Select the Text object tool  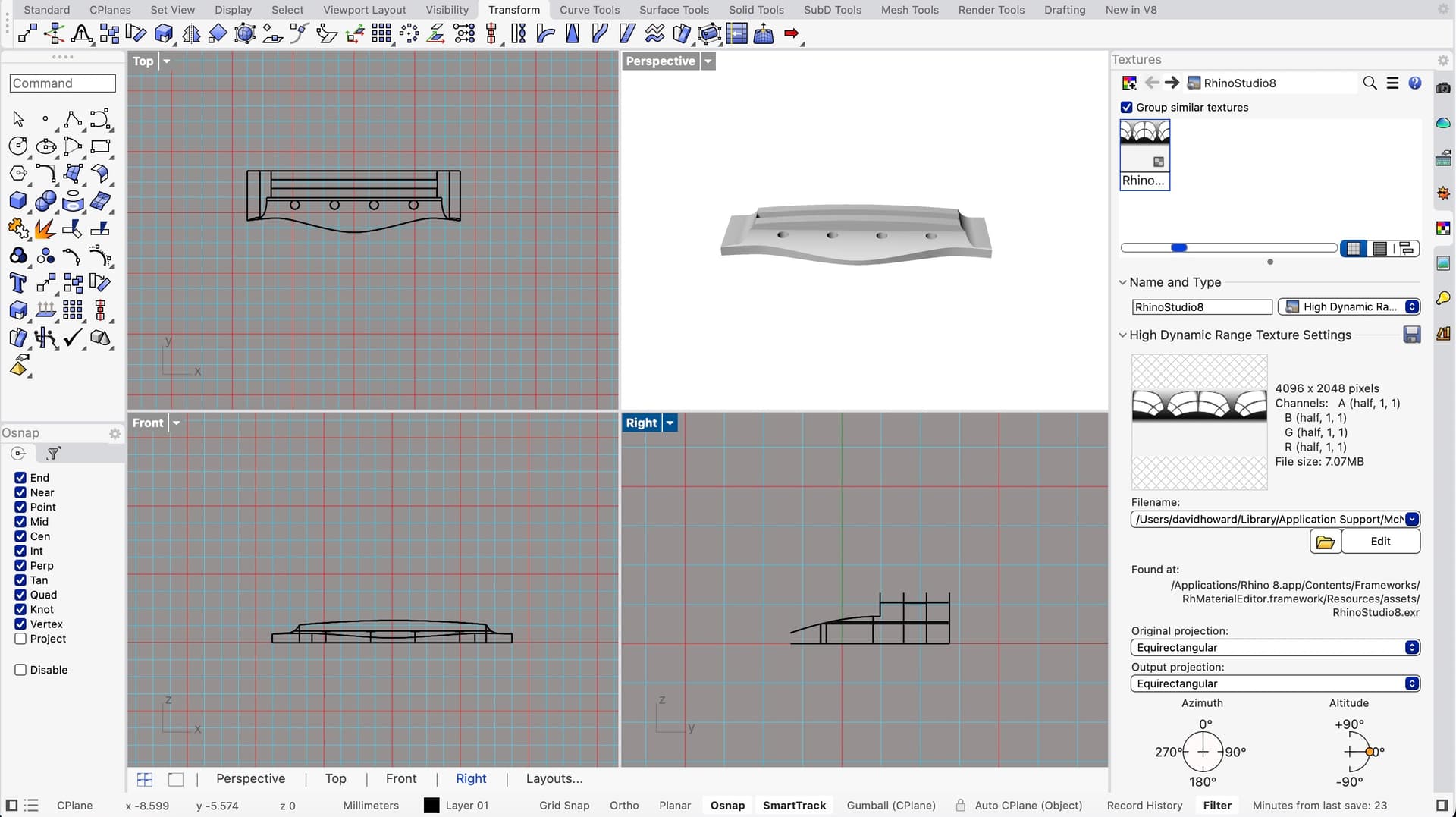point(17,283)
